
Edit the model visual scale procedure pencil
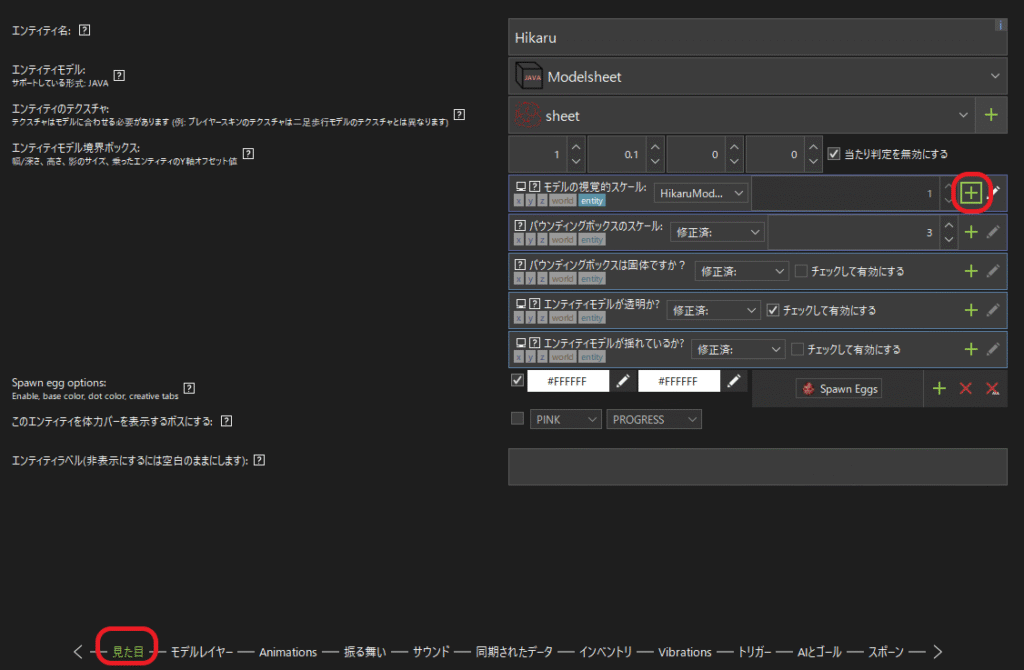point(992,193)
